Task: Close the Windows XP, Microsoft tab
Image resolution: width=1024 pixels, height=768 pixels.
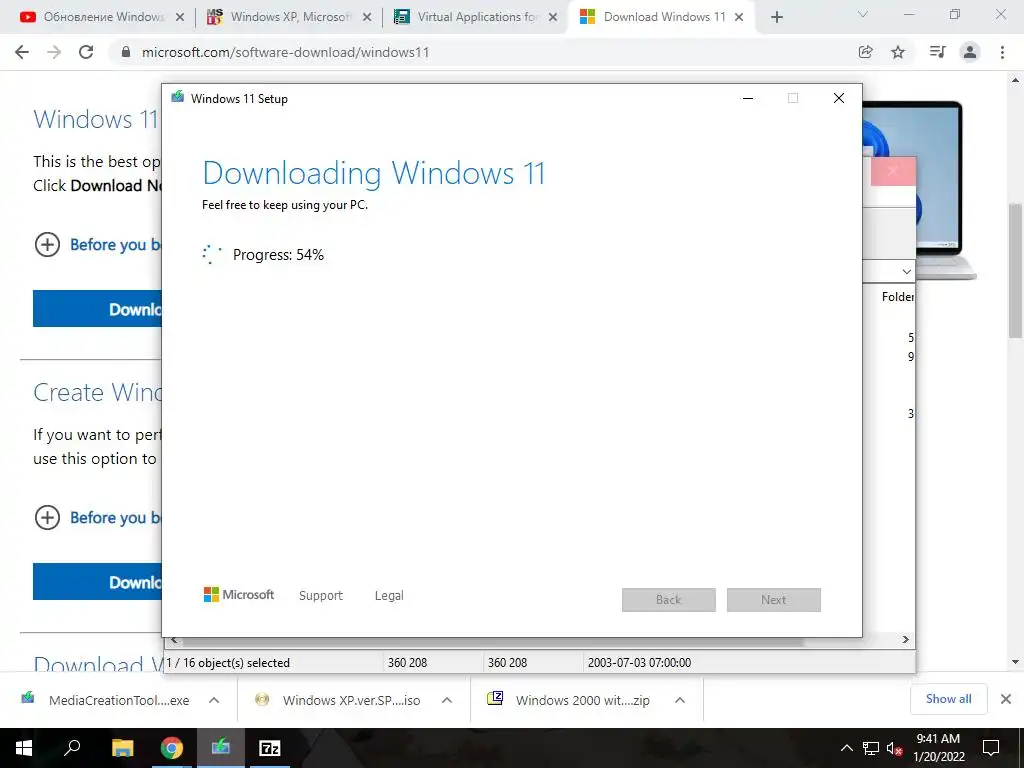Action: click(x=367, y=18)
